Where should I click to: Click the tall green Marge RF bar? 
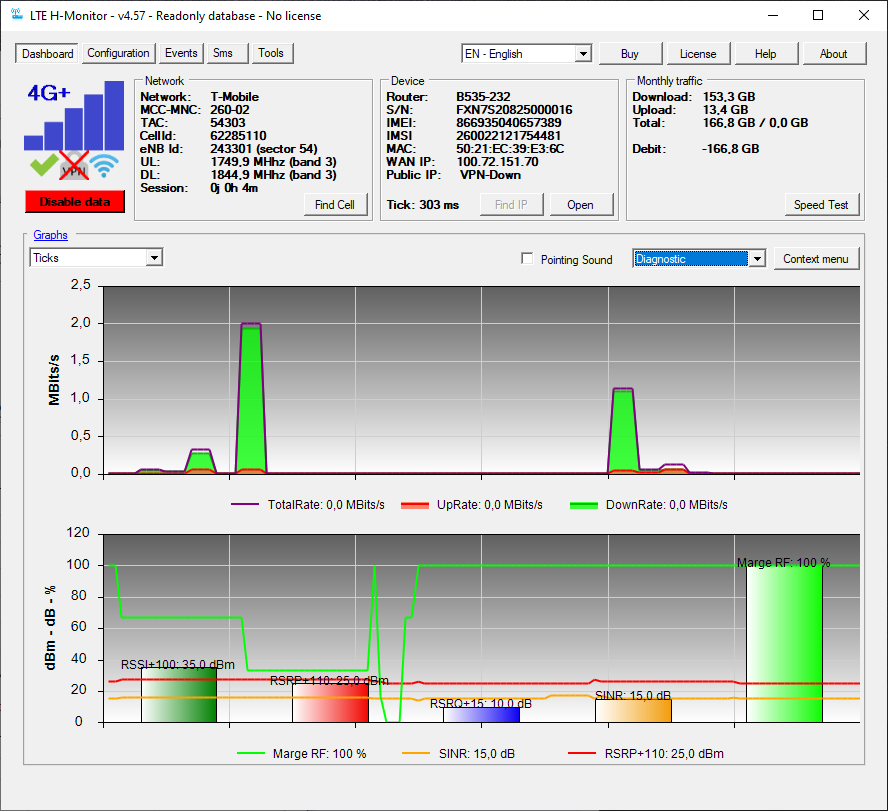(784, 644)
